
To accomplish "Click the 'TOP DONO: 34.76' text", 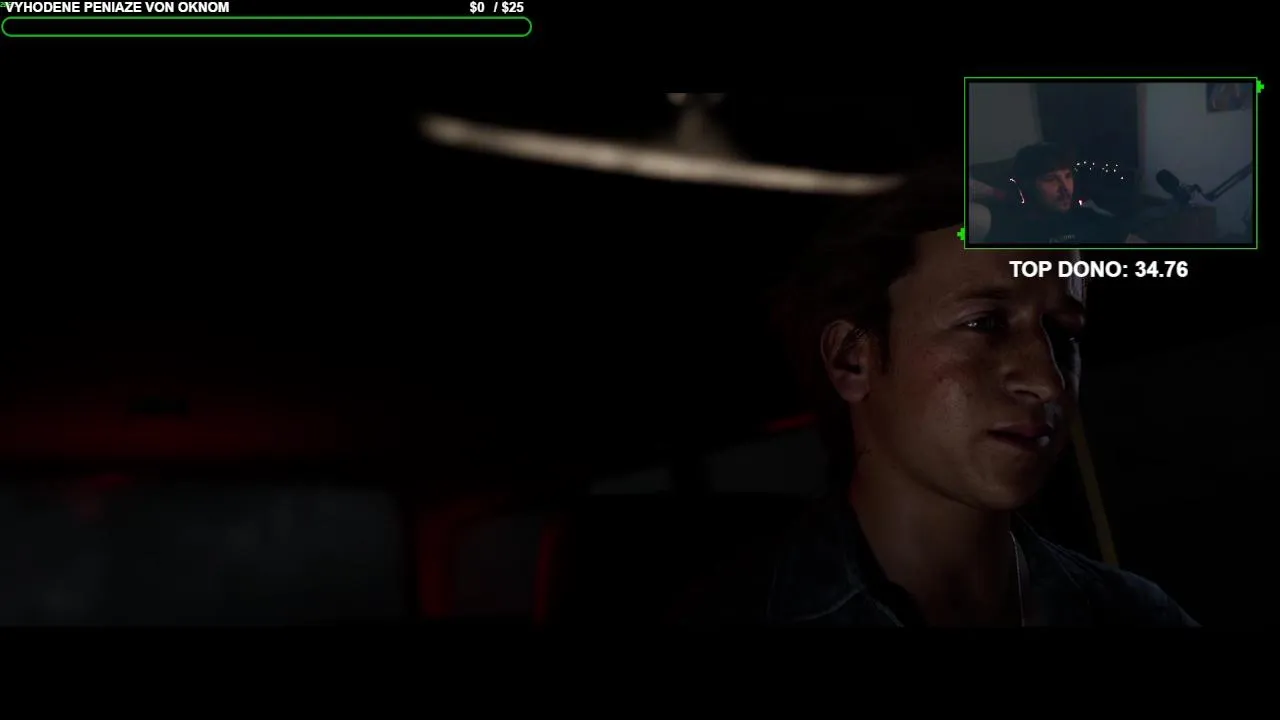I will click(1098, 269).
